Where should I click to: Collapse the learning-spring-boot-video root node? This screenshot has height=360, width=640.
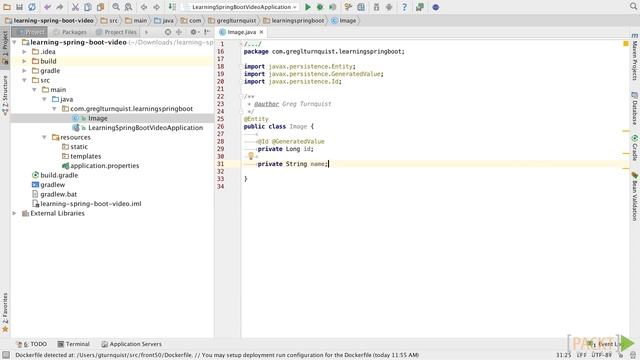coord(15,42)
